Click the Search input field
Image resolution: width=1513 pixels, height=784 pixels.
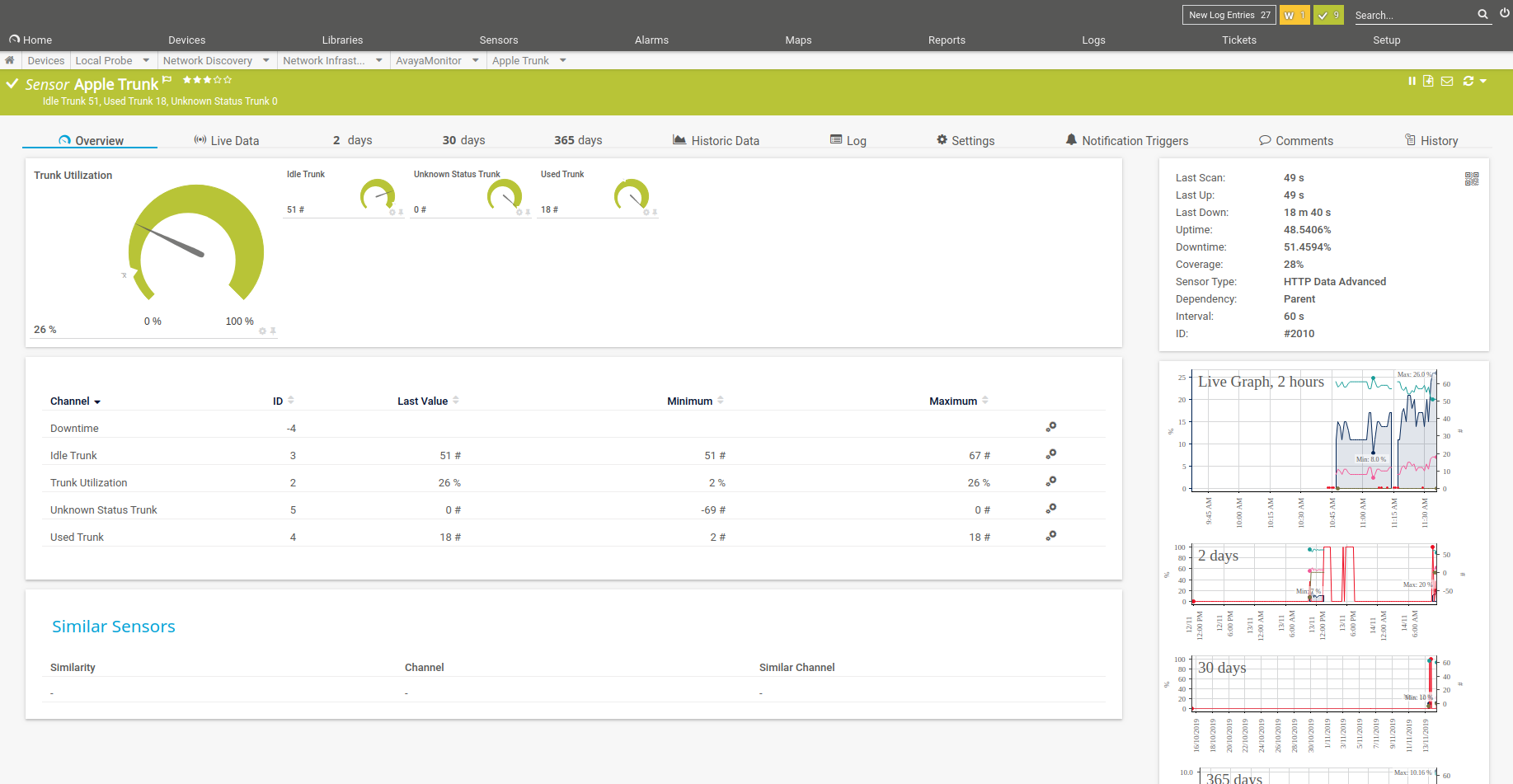[1412, 15]
